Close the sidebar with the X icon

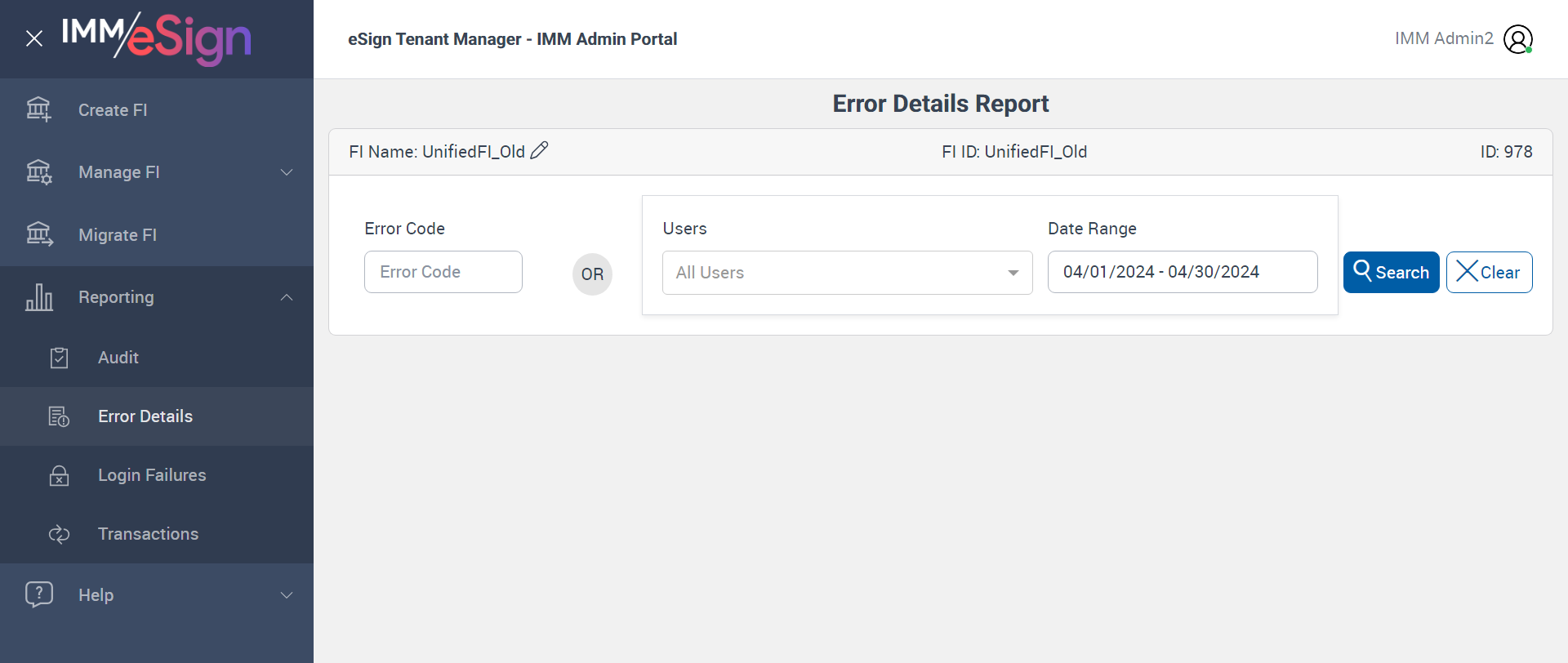click(34, 38)
